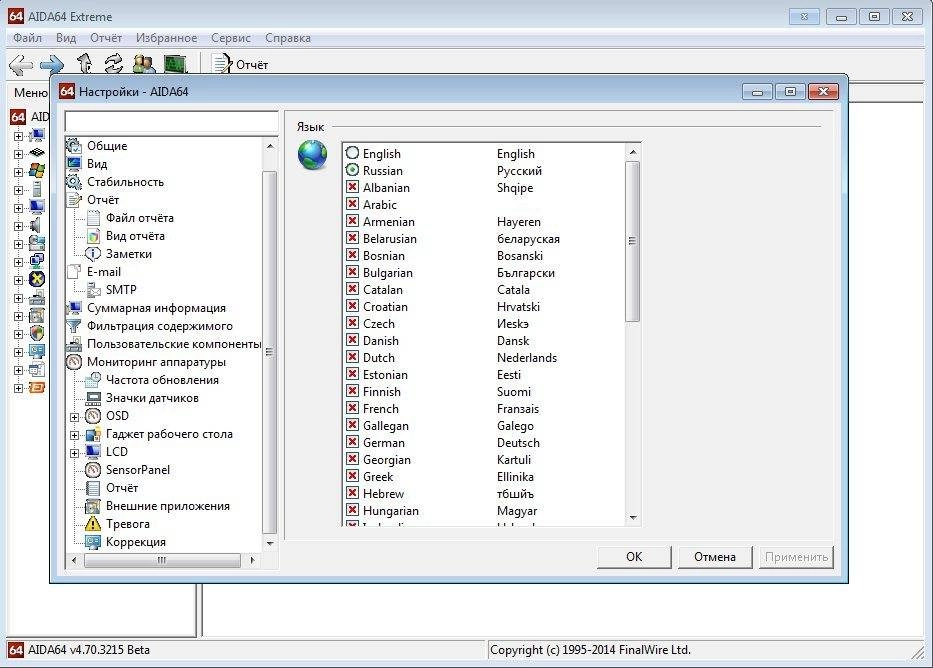Screen dimensions: 933x668
Task: Click the Up arrow toolbar icon
Action: [x=84, y=64]
